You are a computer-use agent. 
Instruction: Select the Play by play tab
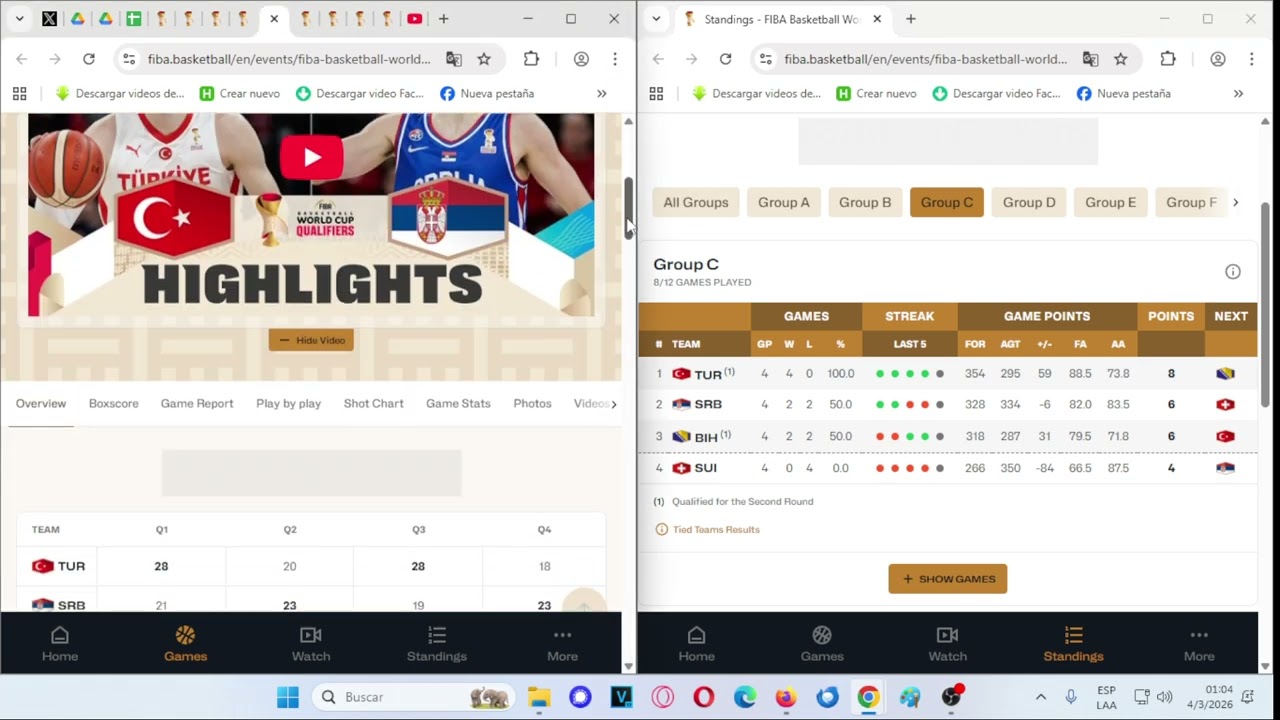[288, 403]
